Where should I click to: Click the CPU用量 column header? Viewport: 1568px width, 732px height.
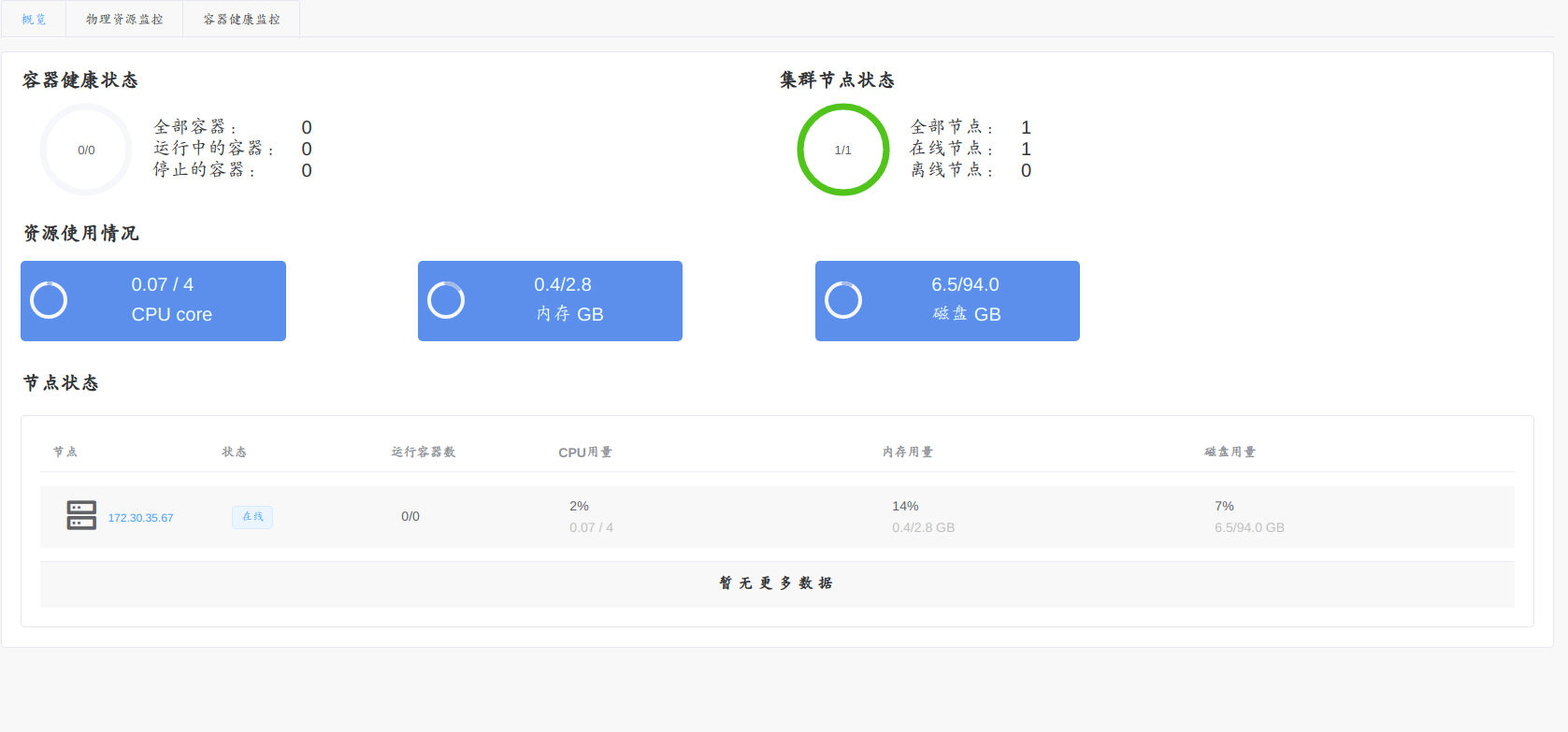point(585,452)
